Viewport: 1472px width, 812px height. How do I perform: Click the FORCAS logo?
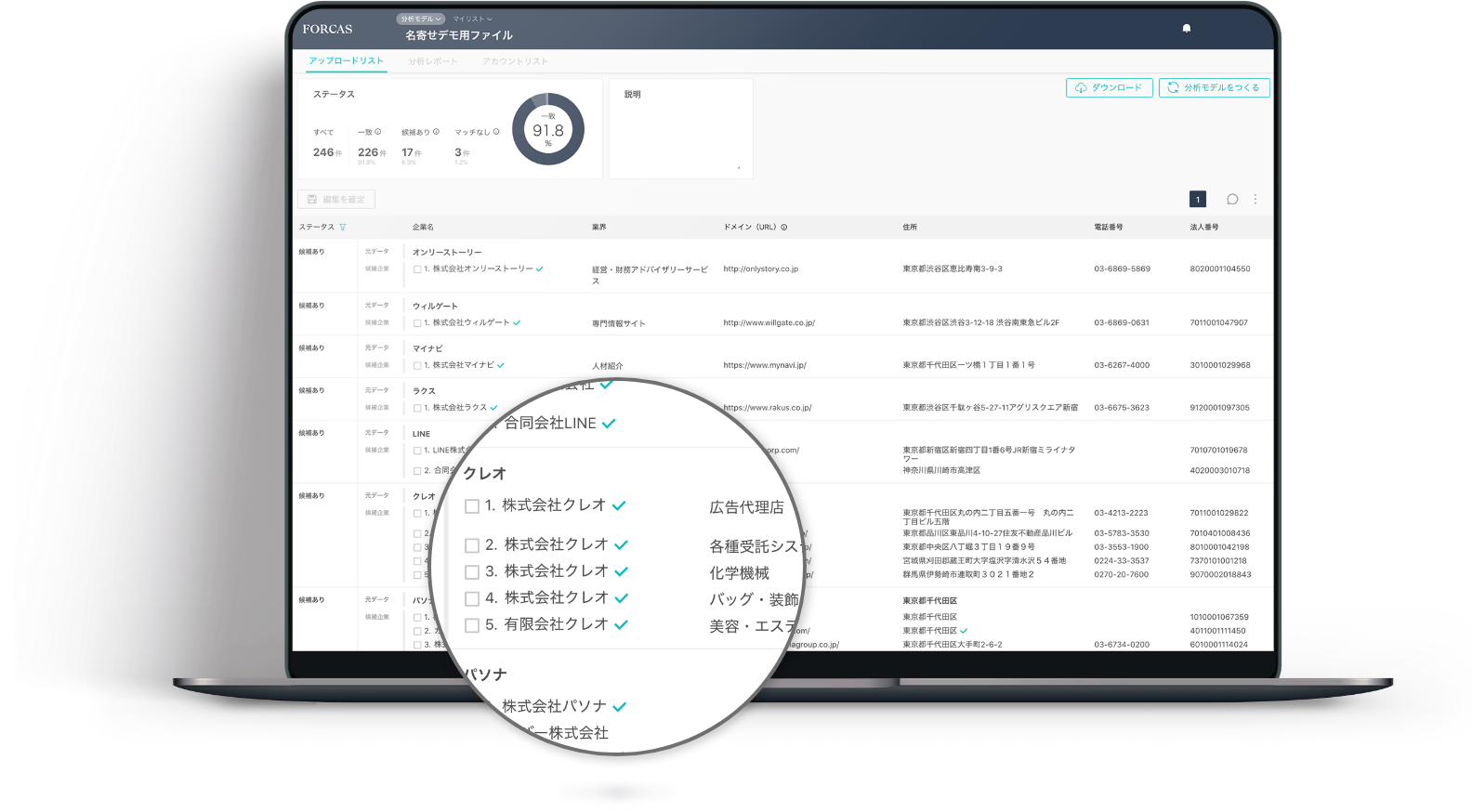click(327, 29)
